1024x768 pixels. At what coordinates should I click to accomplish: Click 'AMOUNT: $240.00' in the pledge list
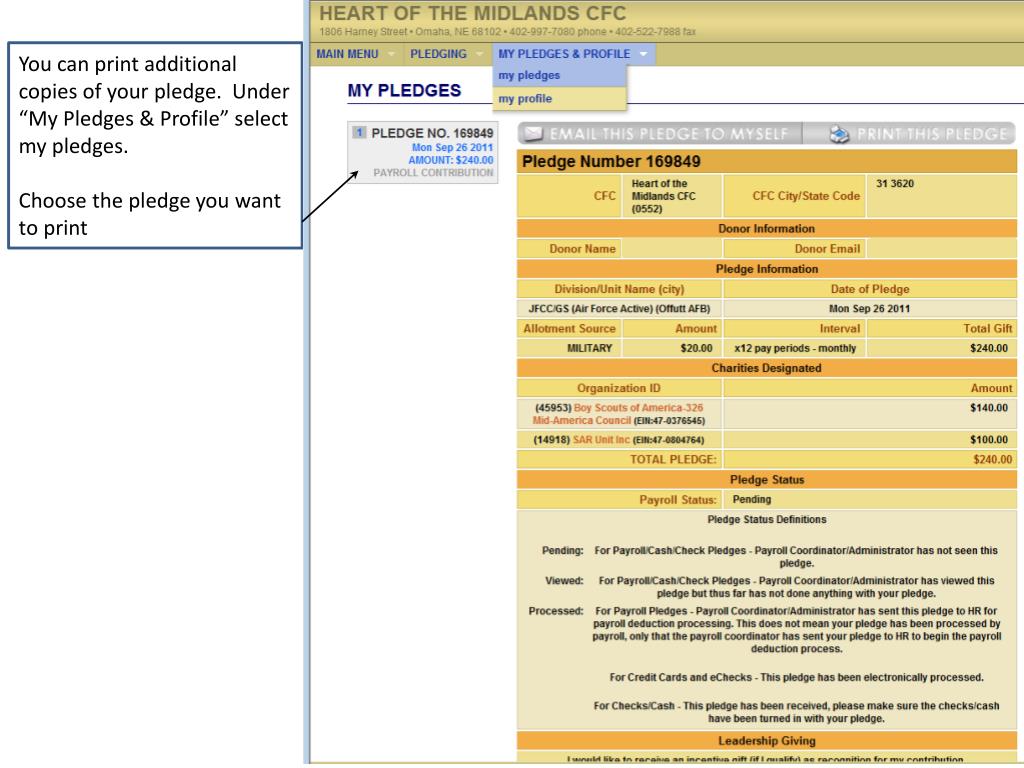click(x=451, y=160)
